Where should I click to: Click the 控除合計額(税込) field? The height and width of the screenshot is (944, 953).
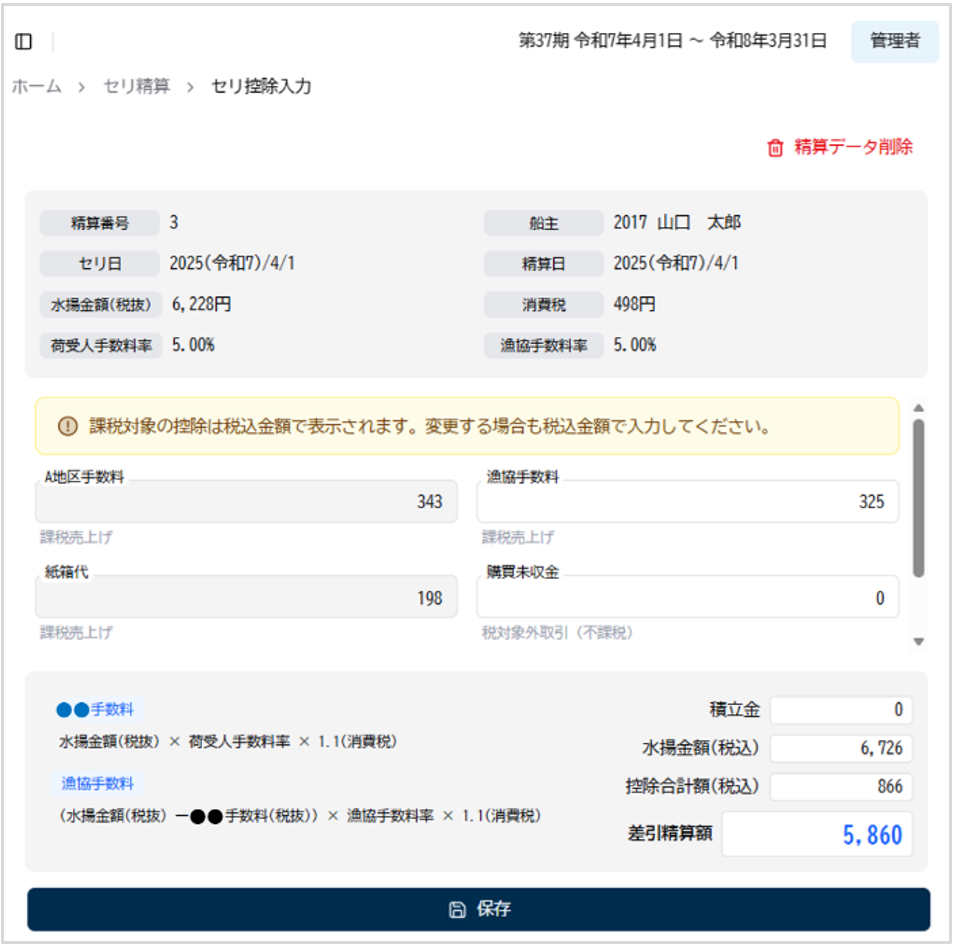841,787
